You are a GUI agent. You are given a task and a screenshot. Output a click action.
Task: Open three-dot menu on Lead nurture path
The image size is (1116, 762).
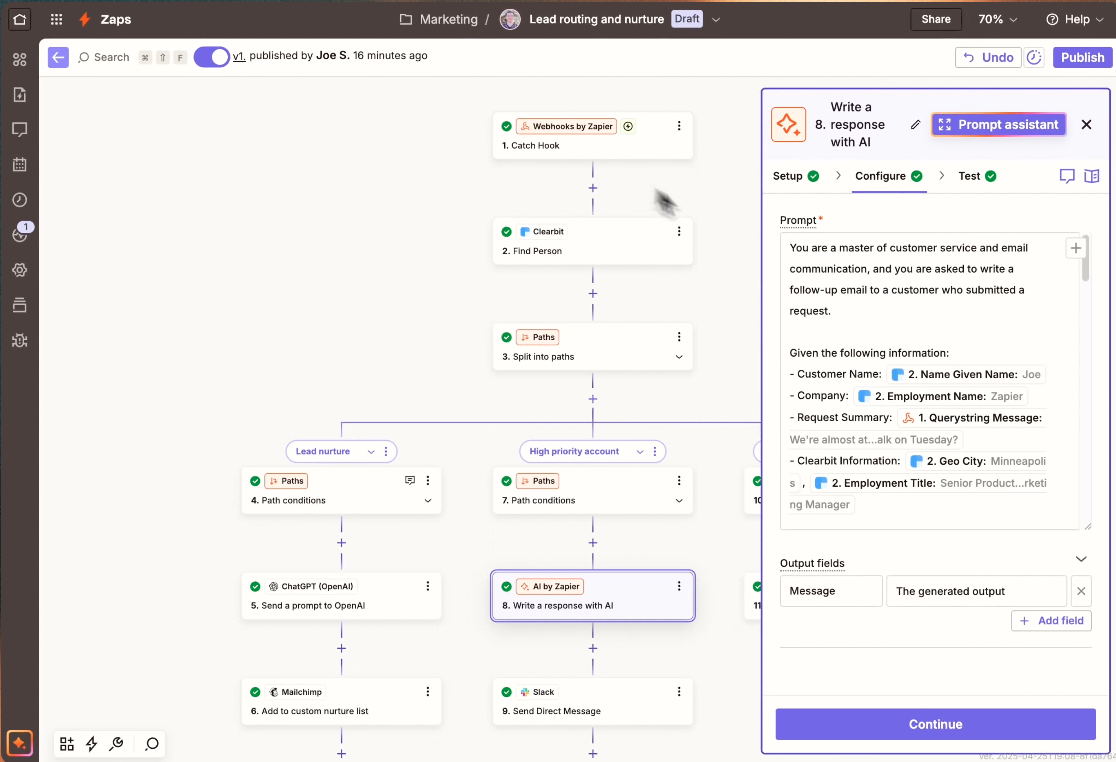coord(386,451)
